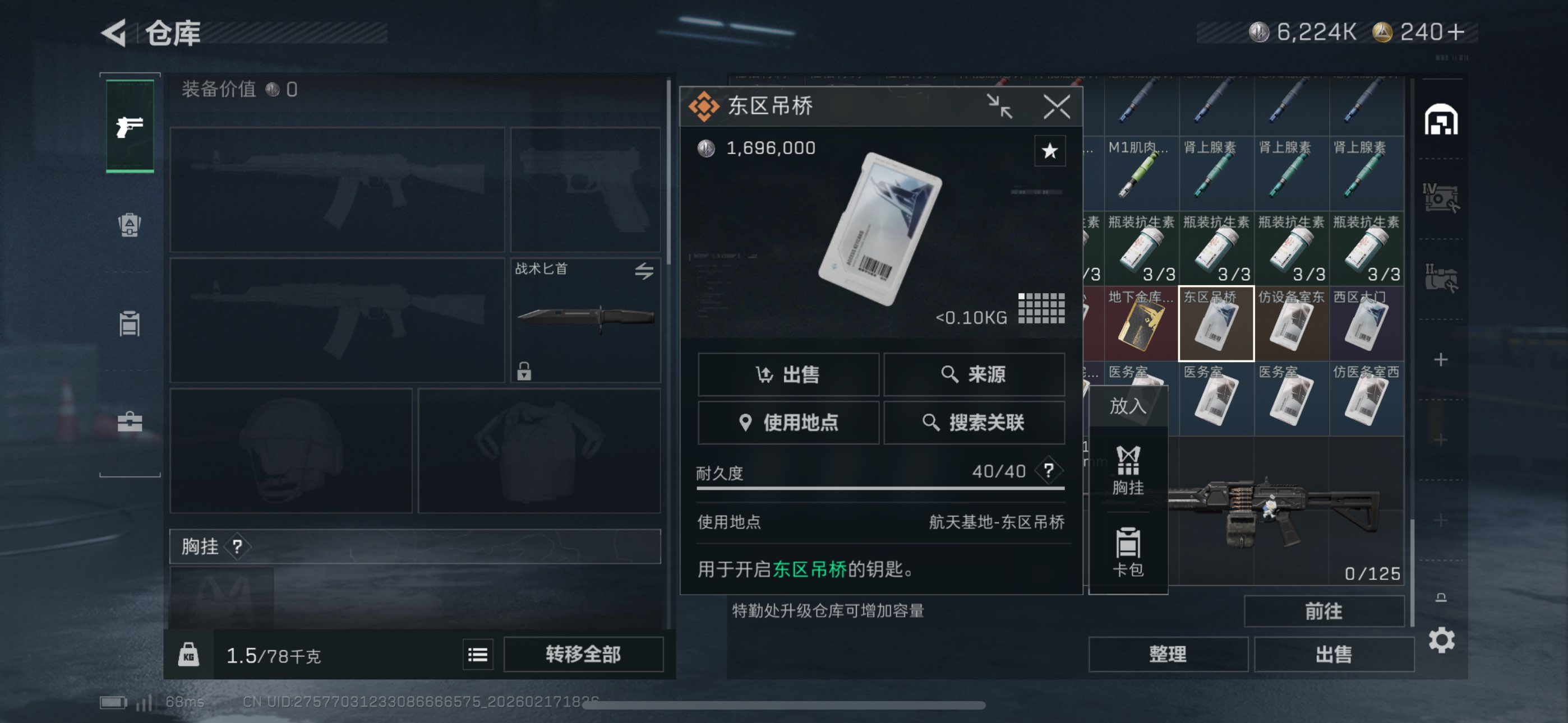Viewport: 1568px width, 723px height.
Task: Click the 来源 source button
Action: point(974,374)
